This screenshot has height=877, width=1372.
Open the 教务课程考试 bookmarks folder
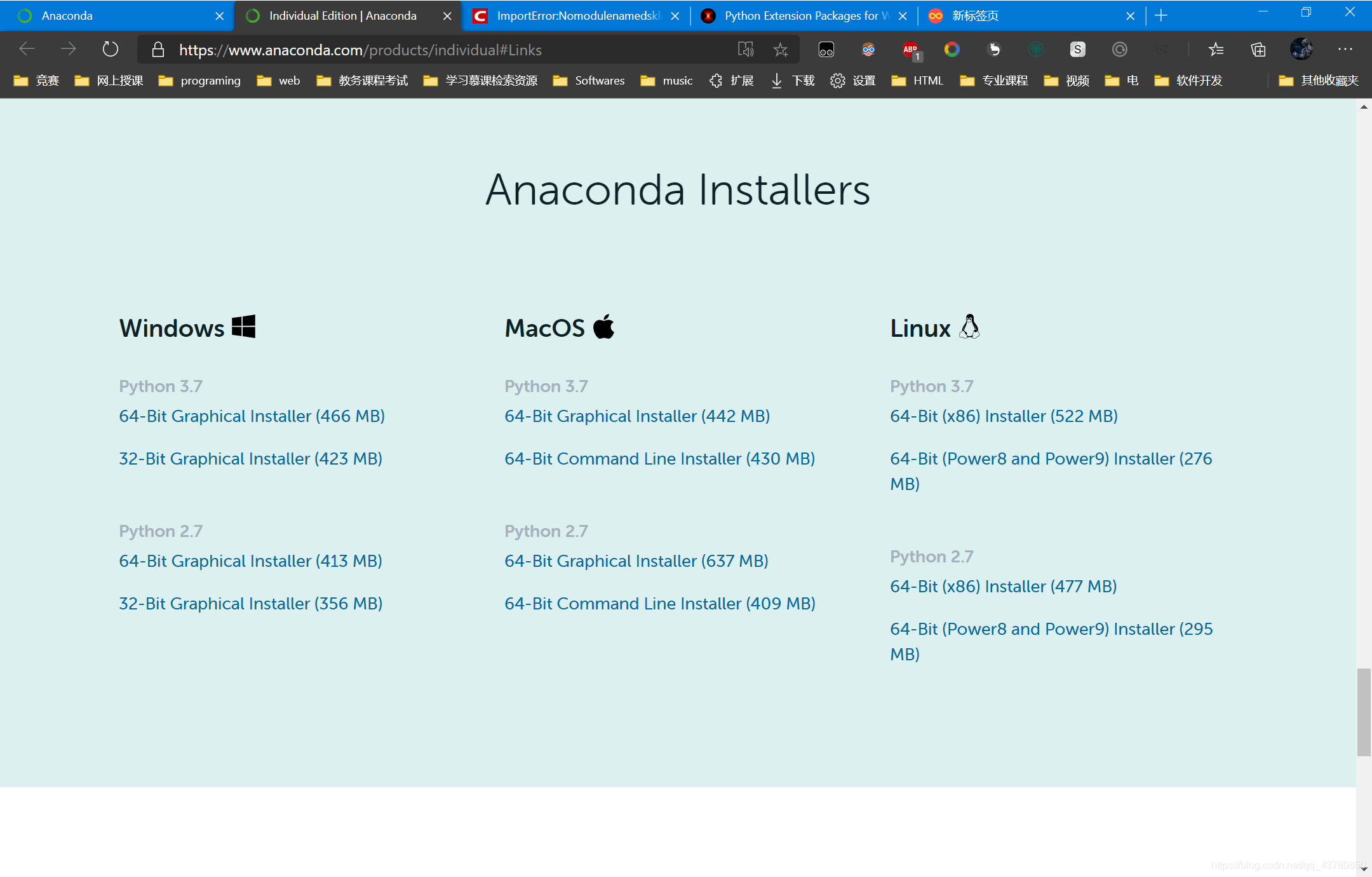tap(362, 81)
